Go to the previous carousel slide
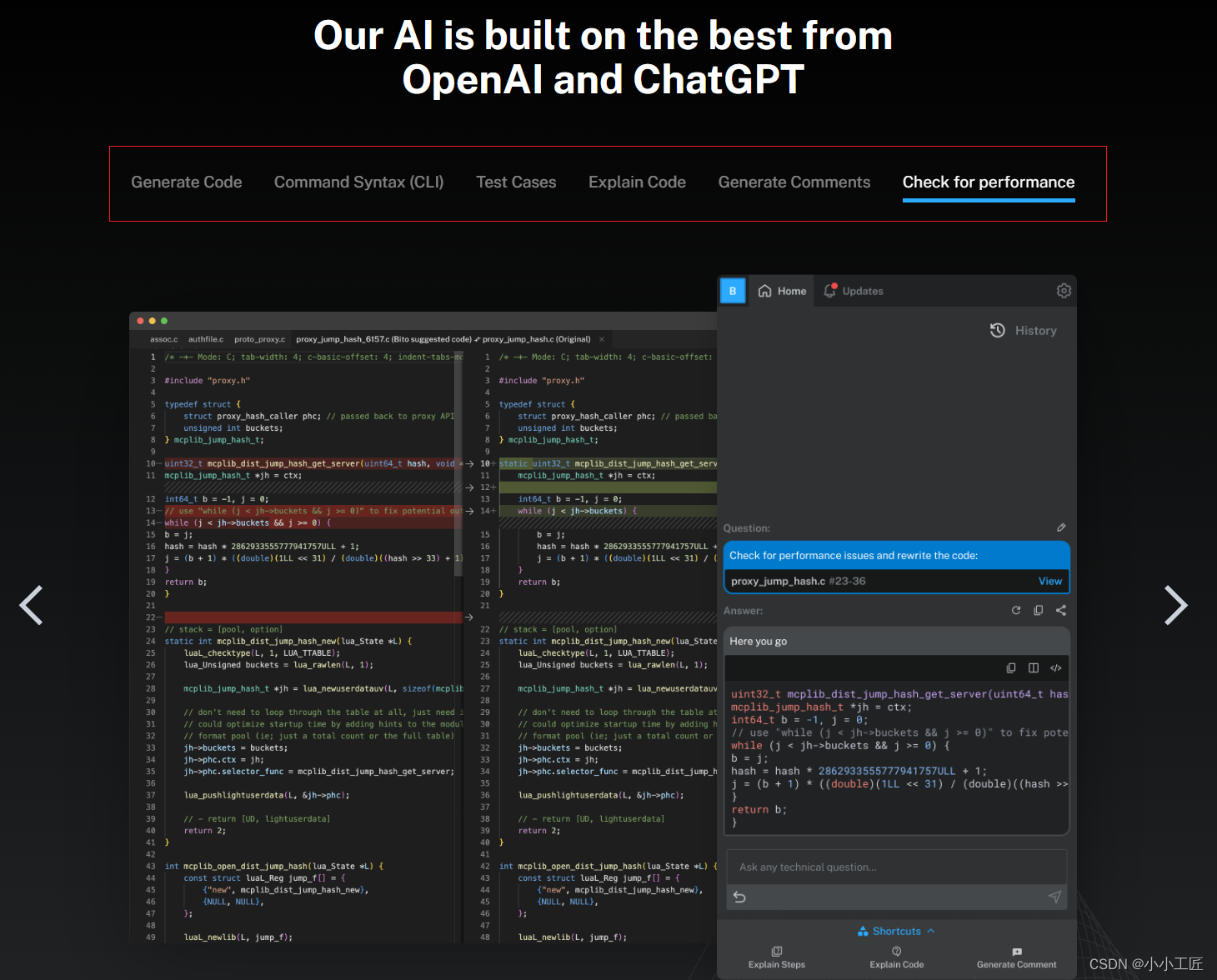 click(32, 605)
